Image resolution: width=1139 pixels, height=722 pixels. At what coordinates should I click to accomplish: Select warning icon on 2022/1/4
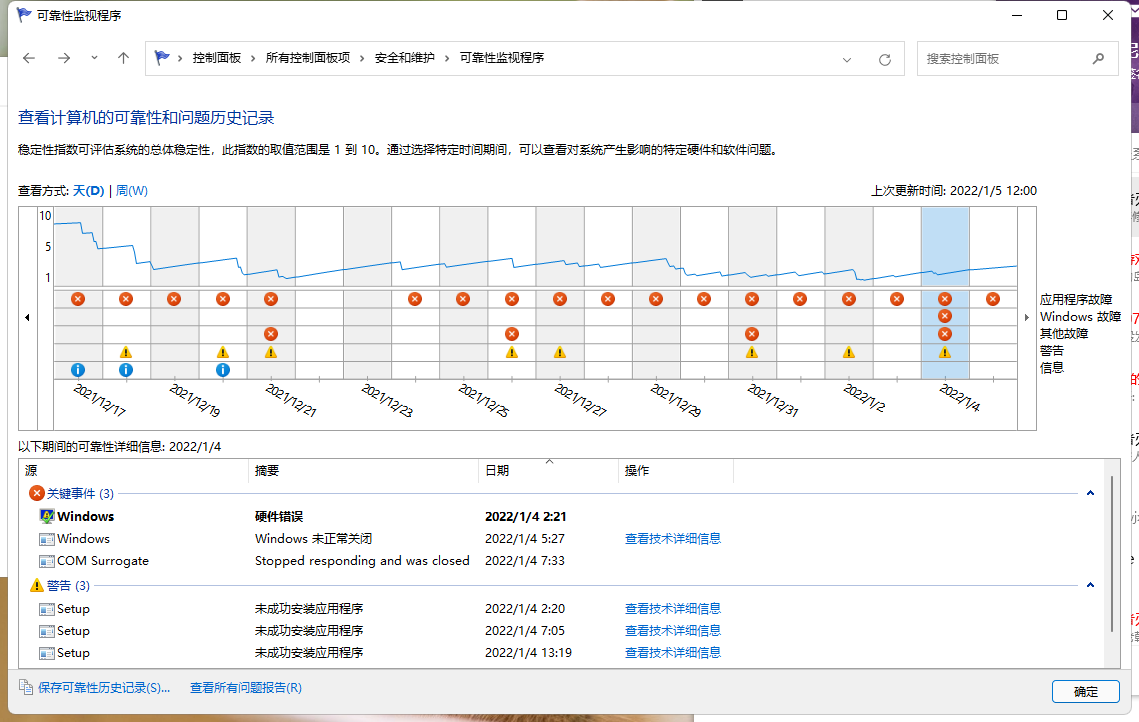(x=945, y=352)
